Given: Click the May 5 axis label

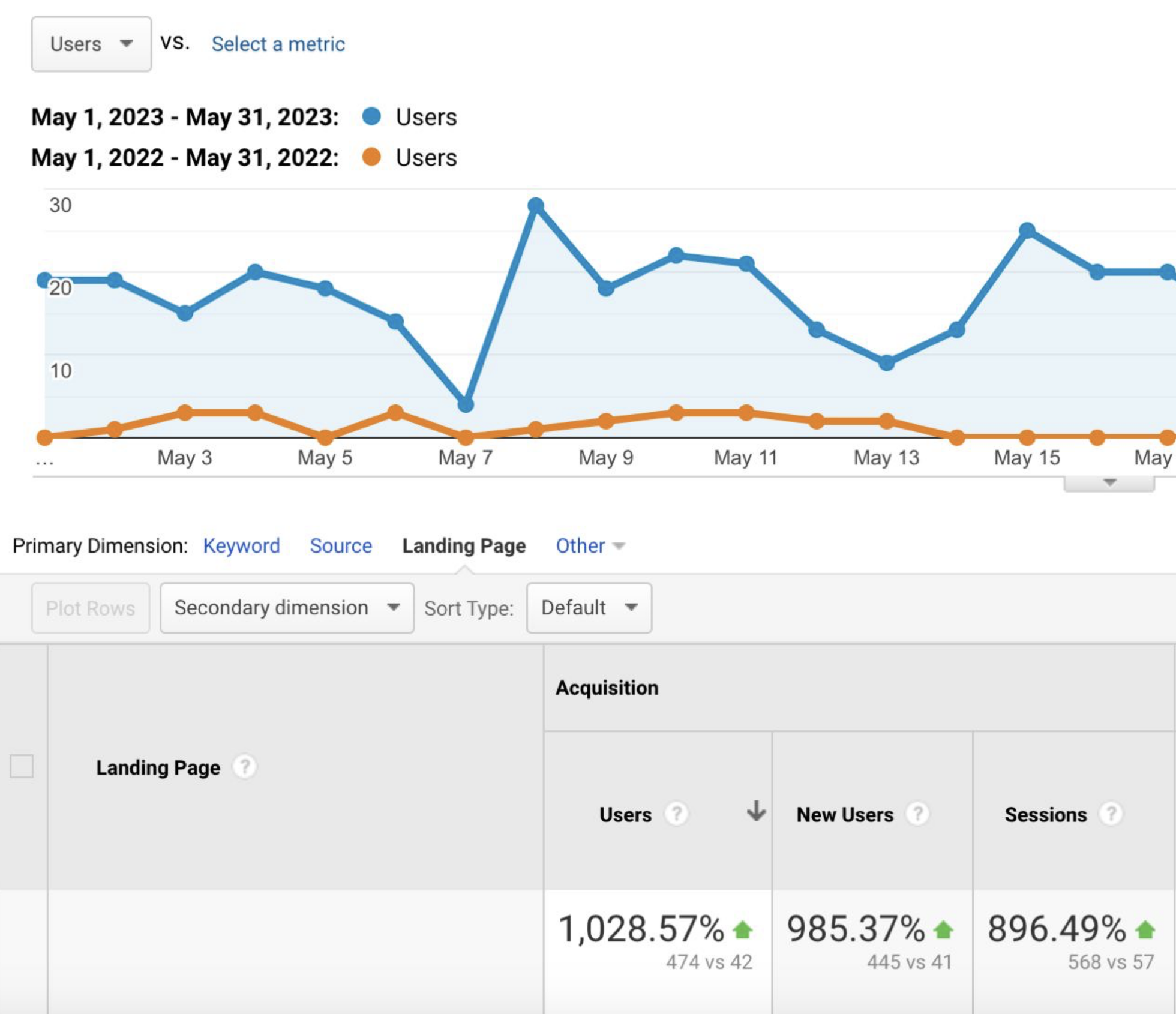Looking at the screenshot, I should pyautogui.click(x=325, y=458).
